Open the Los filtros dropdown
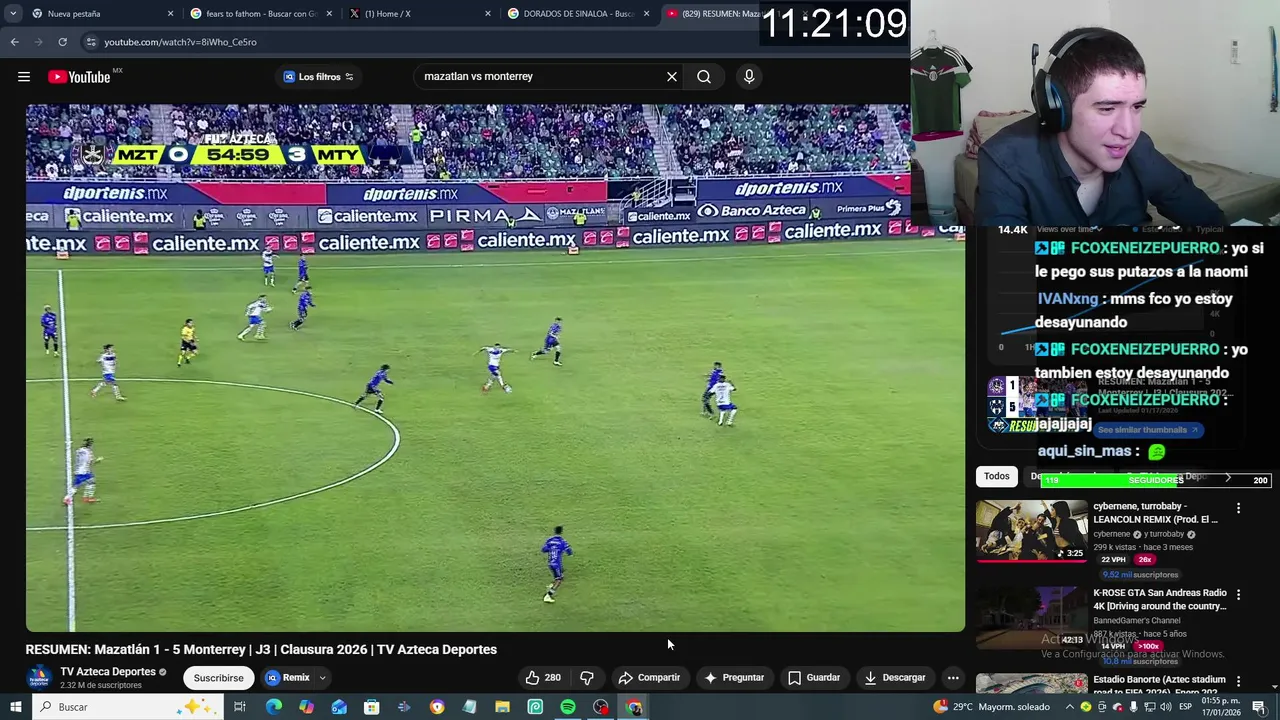The width and height of the screenshot is (1280, 720). tap(318, 77)
